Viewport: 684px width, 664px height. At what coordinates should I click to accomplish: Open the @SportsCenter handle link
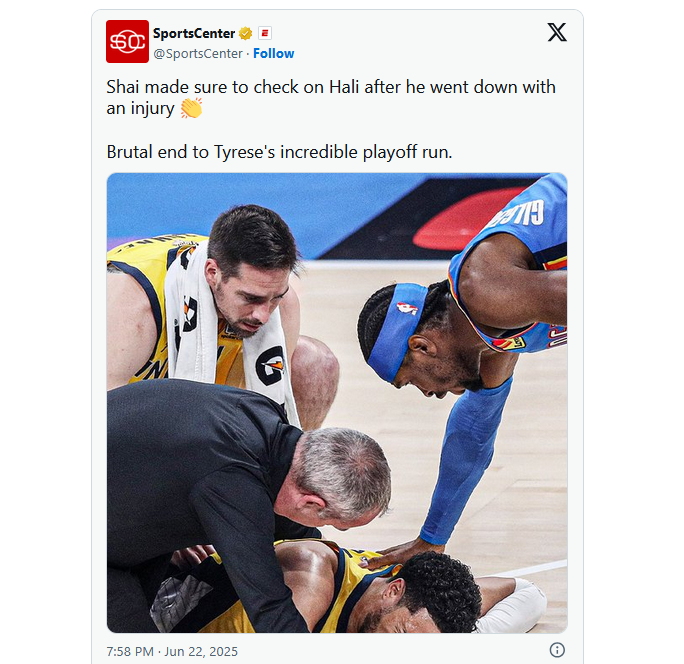198,53
